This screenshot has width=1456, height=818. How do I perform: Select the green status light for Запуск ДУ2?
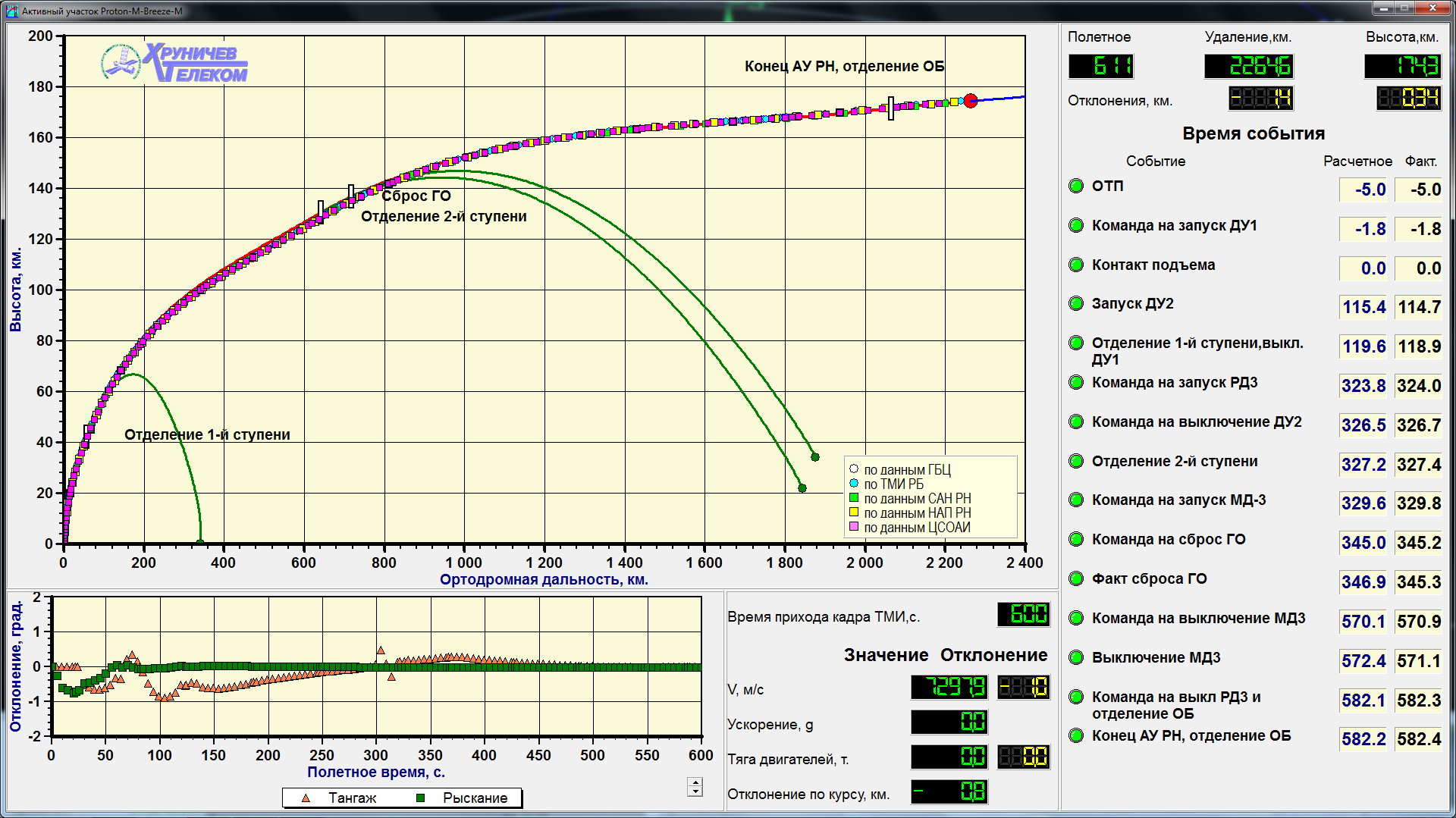point(1075,303)
